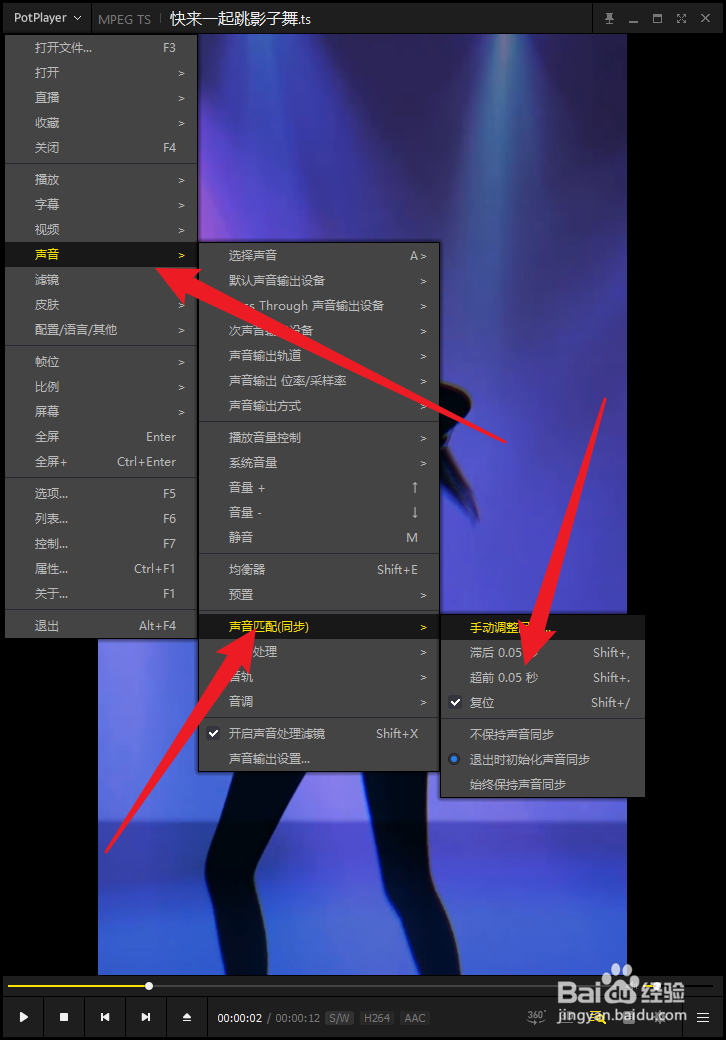This screenshot has height=1040, width=726.
Task: Open 均衡器 Shift+E equalizer
Action: (x=319, y=570)
